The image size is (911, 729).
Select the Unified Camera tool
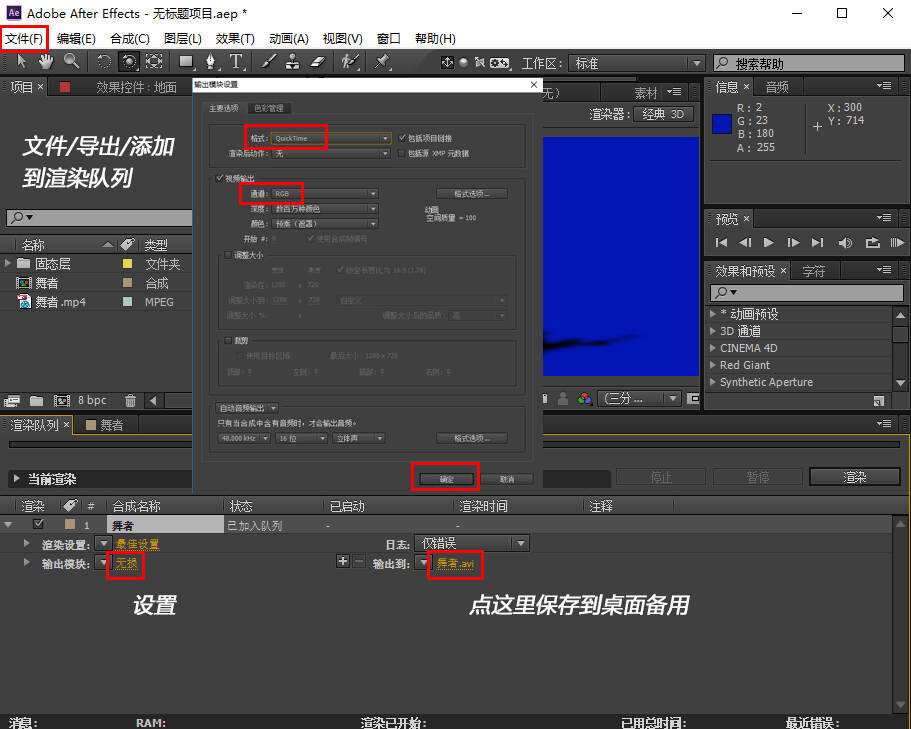tap(128, 62)
